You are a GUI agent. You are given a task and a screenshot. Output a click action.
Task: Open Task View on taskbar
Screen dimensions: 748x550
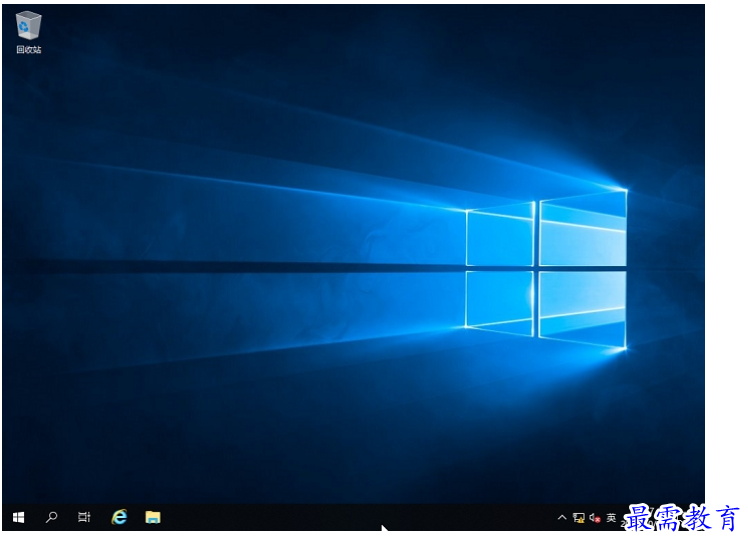coord(84,517)
